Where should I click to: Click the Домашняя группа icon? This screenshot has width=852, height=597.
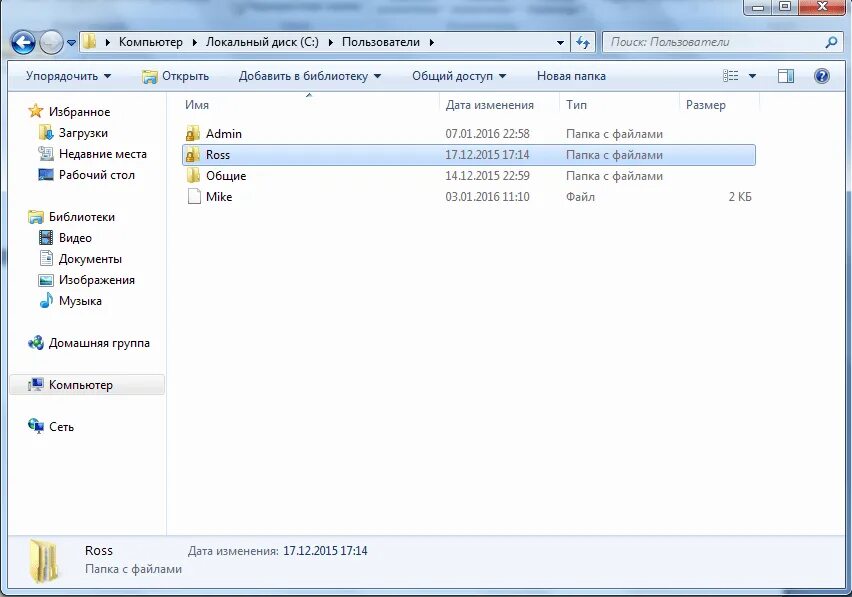(36, 343)
